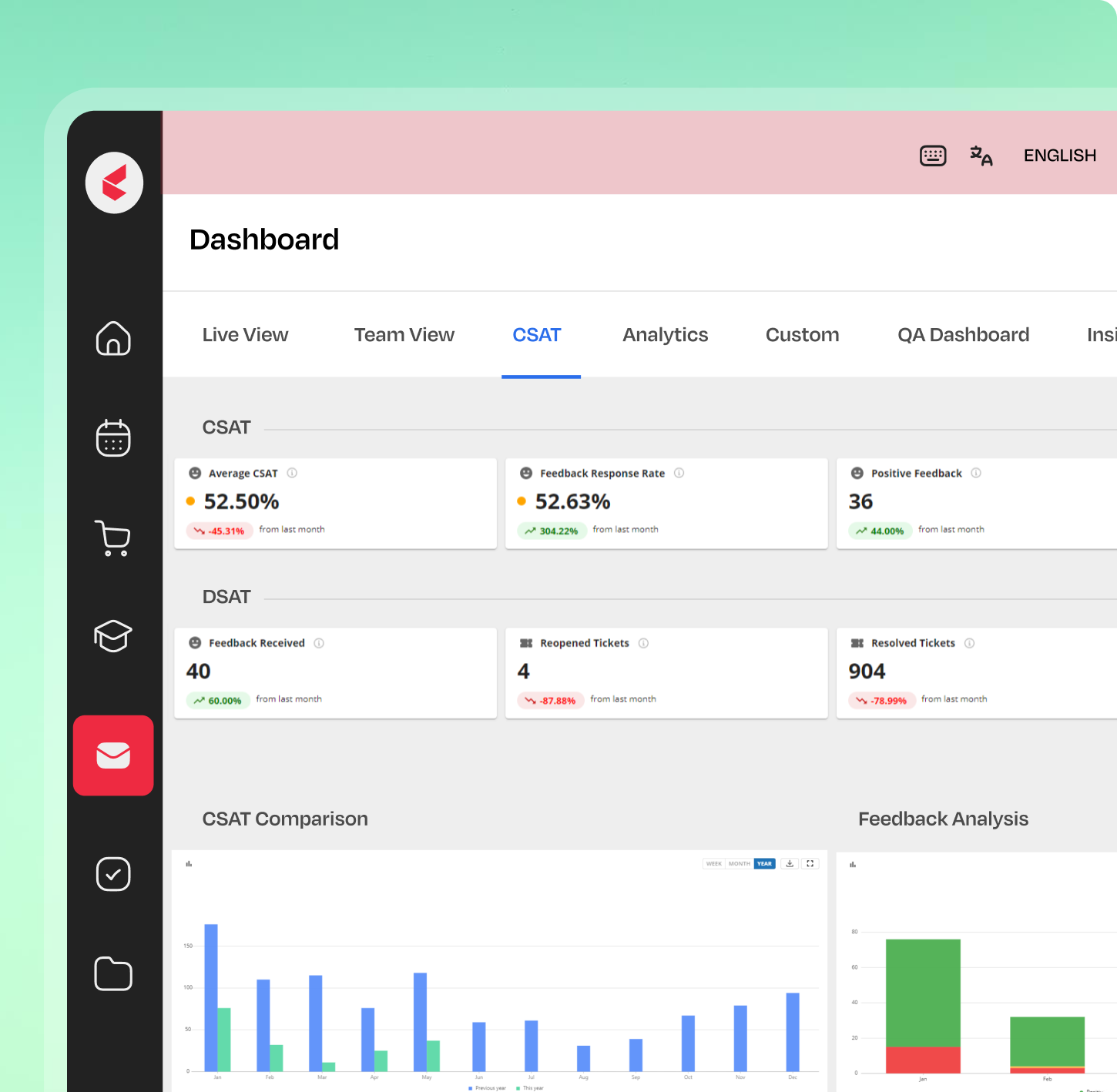The image size is (1117, 1092).
Task: Open the graduation cap learning section
Action: coord(113,636)
